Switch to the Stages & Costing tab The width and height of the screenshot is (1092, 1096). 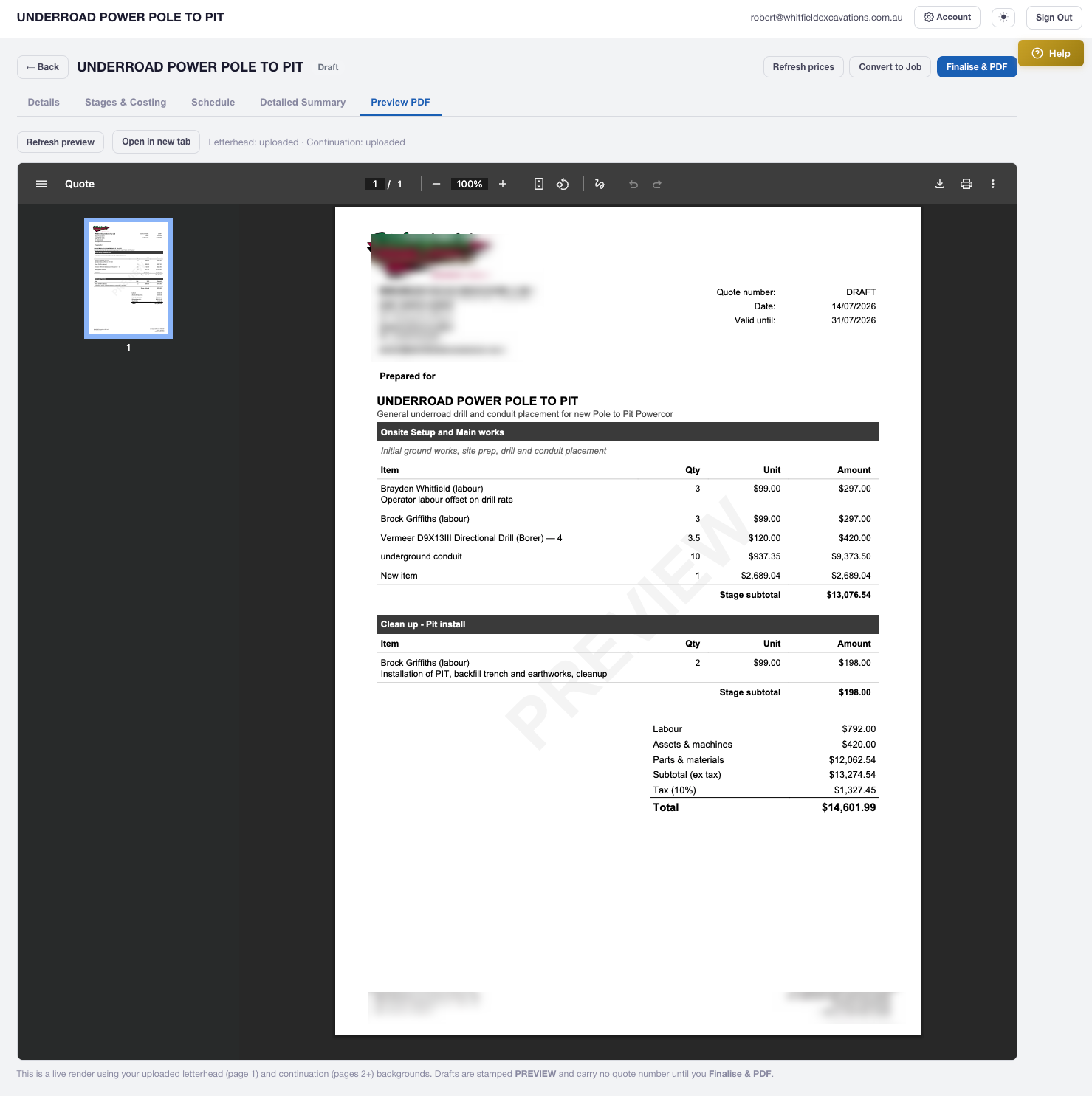(126, 103)
